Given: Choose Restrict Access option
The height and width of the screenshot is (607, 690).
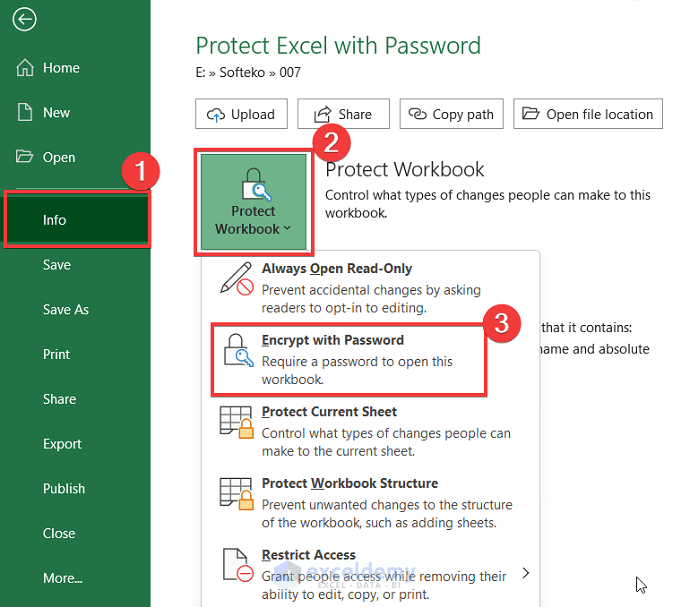Looking at the screenshot, I should 370,574.
